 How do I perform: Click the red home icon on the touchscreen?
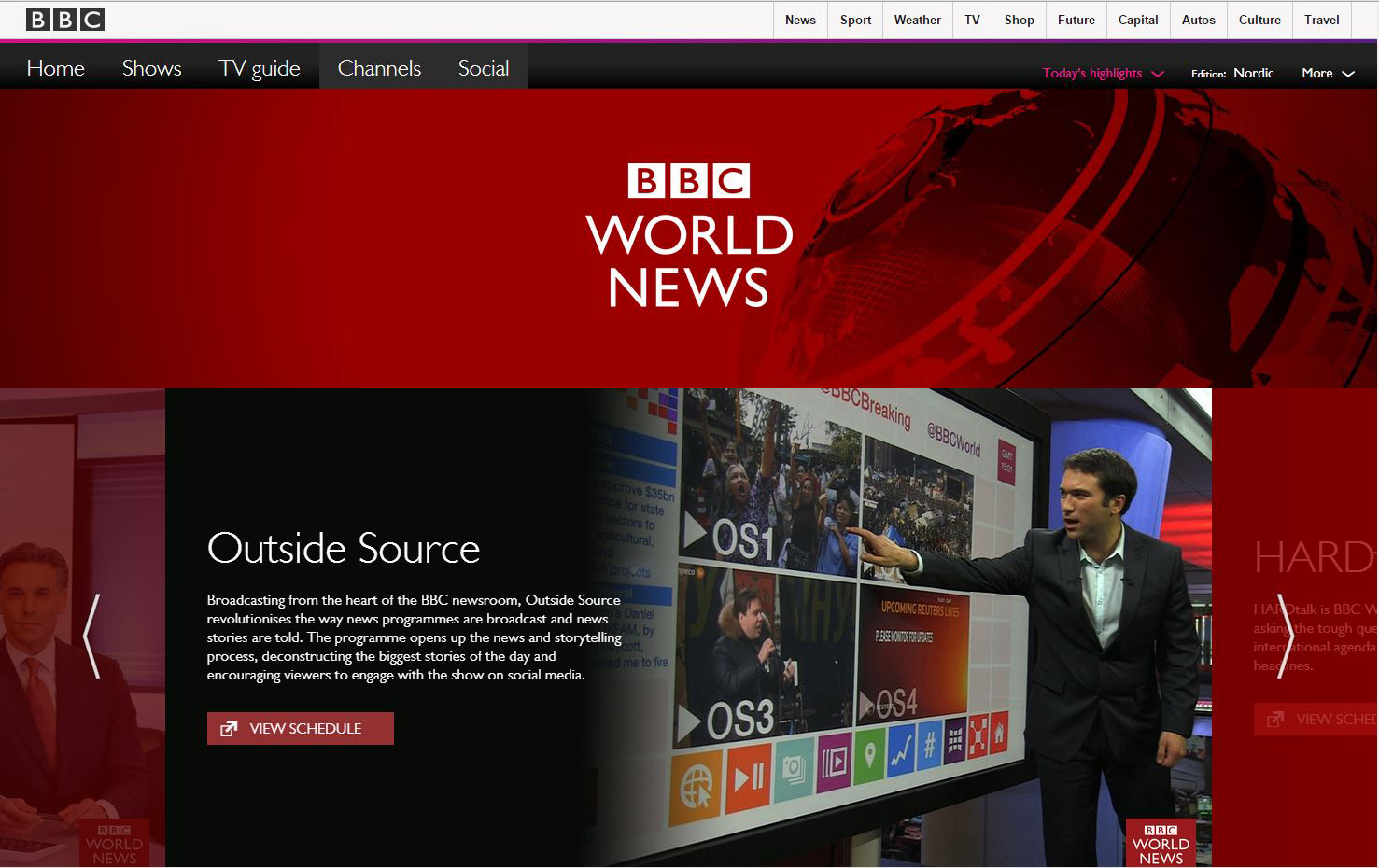click(x=1000, y=733)
